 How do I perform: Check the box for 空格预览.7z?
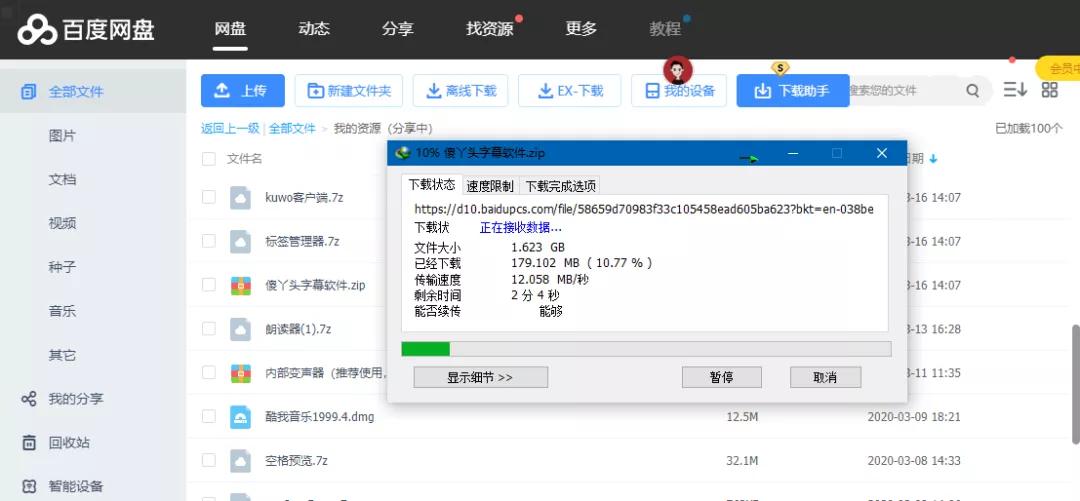[x=209, y=460]
